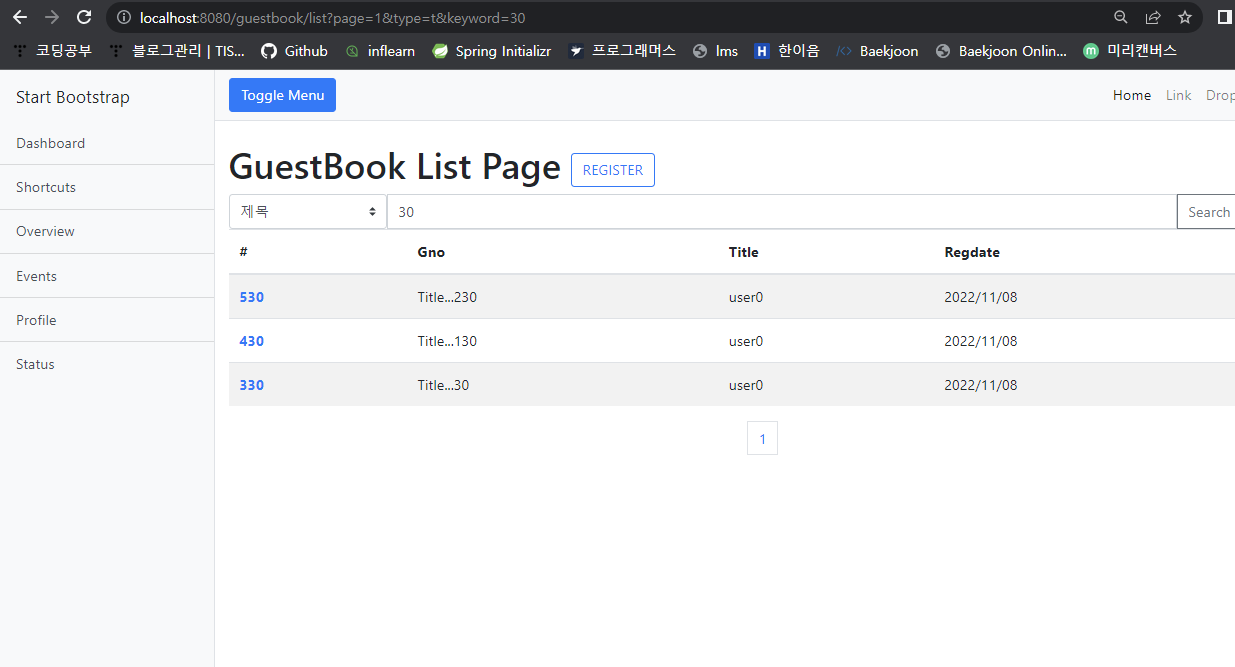Open the 한이음 bookmark
1235x667 pixels.
[x=787, y=51]
